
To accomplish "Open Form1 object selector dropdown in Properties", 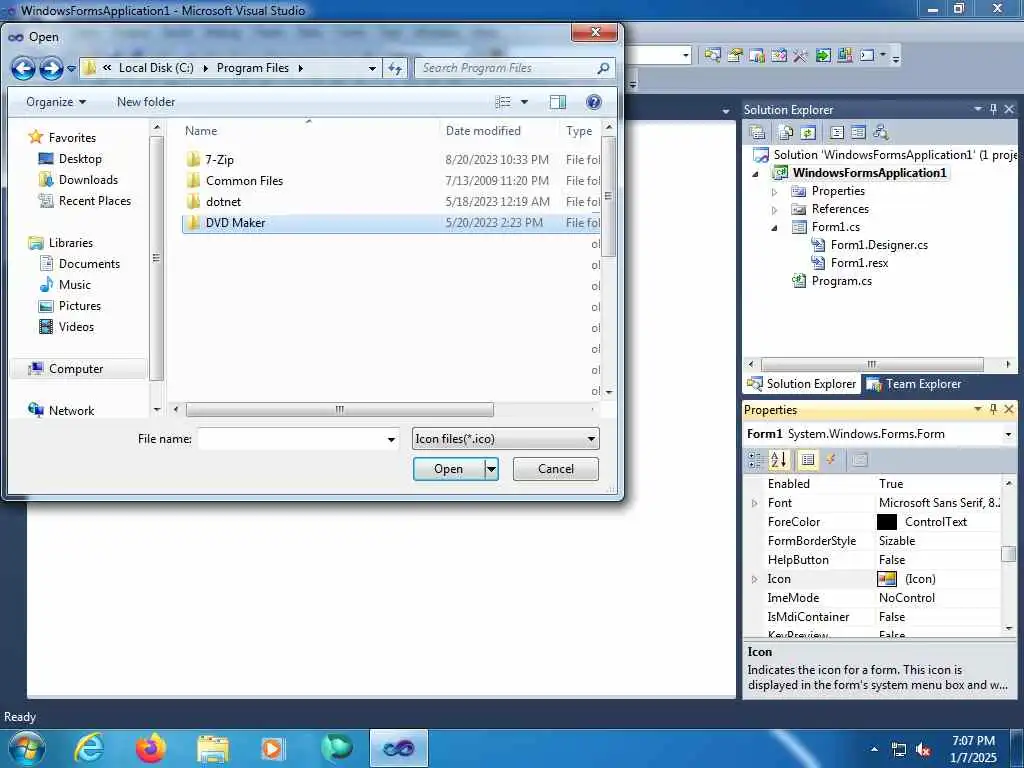I will (1008, 434).
